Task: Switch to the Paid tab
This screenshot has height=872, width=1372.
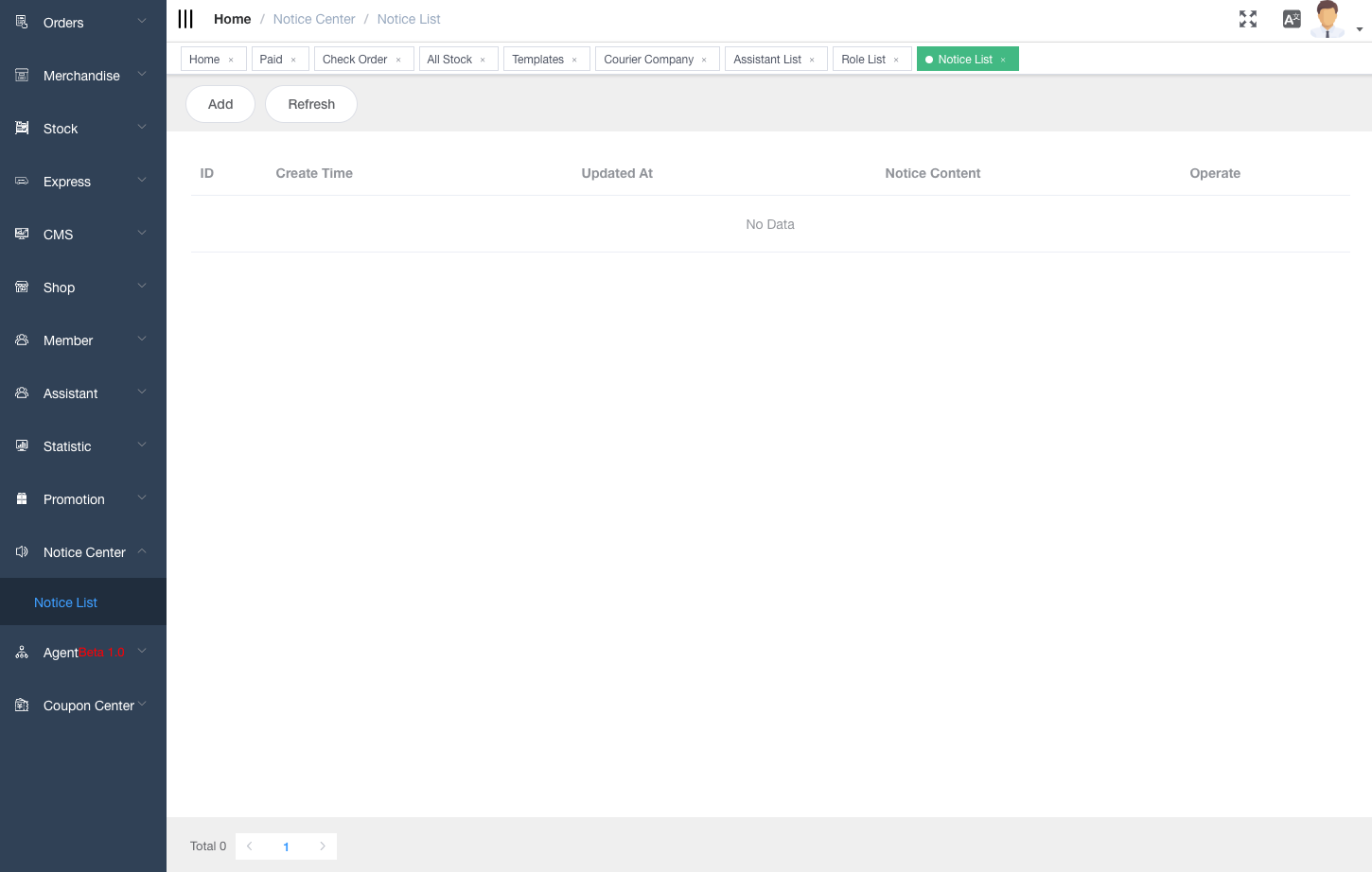Action: (x=273, y=59)
